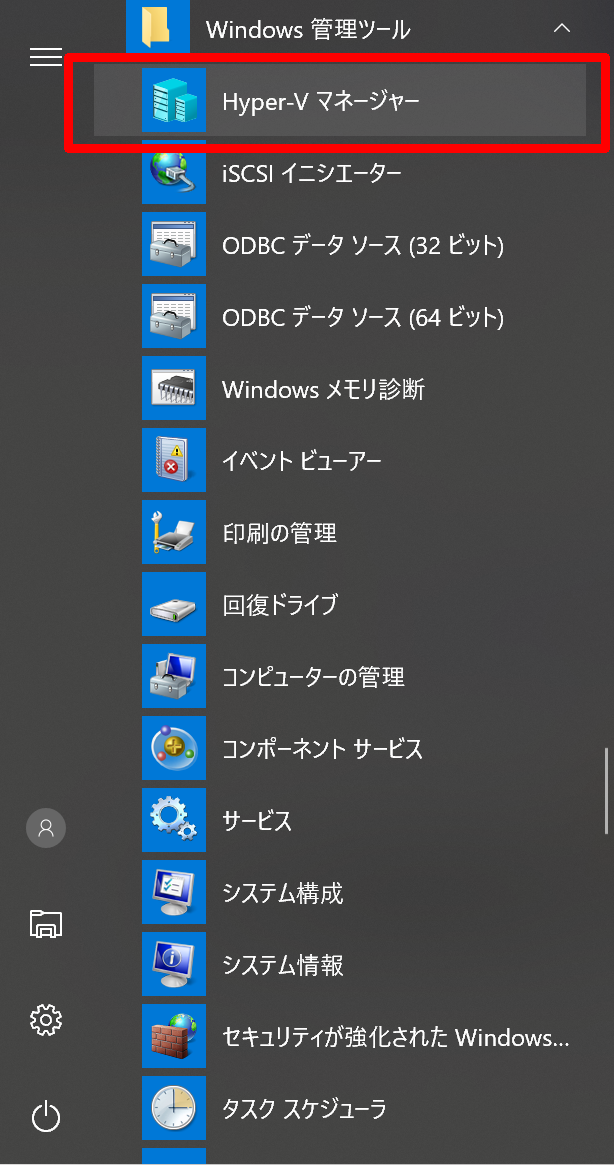Click the 印刷の管理 printer icon
This screenshot has height=1165, width=614.
pyautogui.click(x=173, y=533)
